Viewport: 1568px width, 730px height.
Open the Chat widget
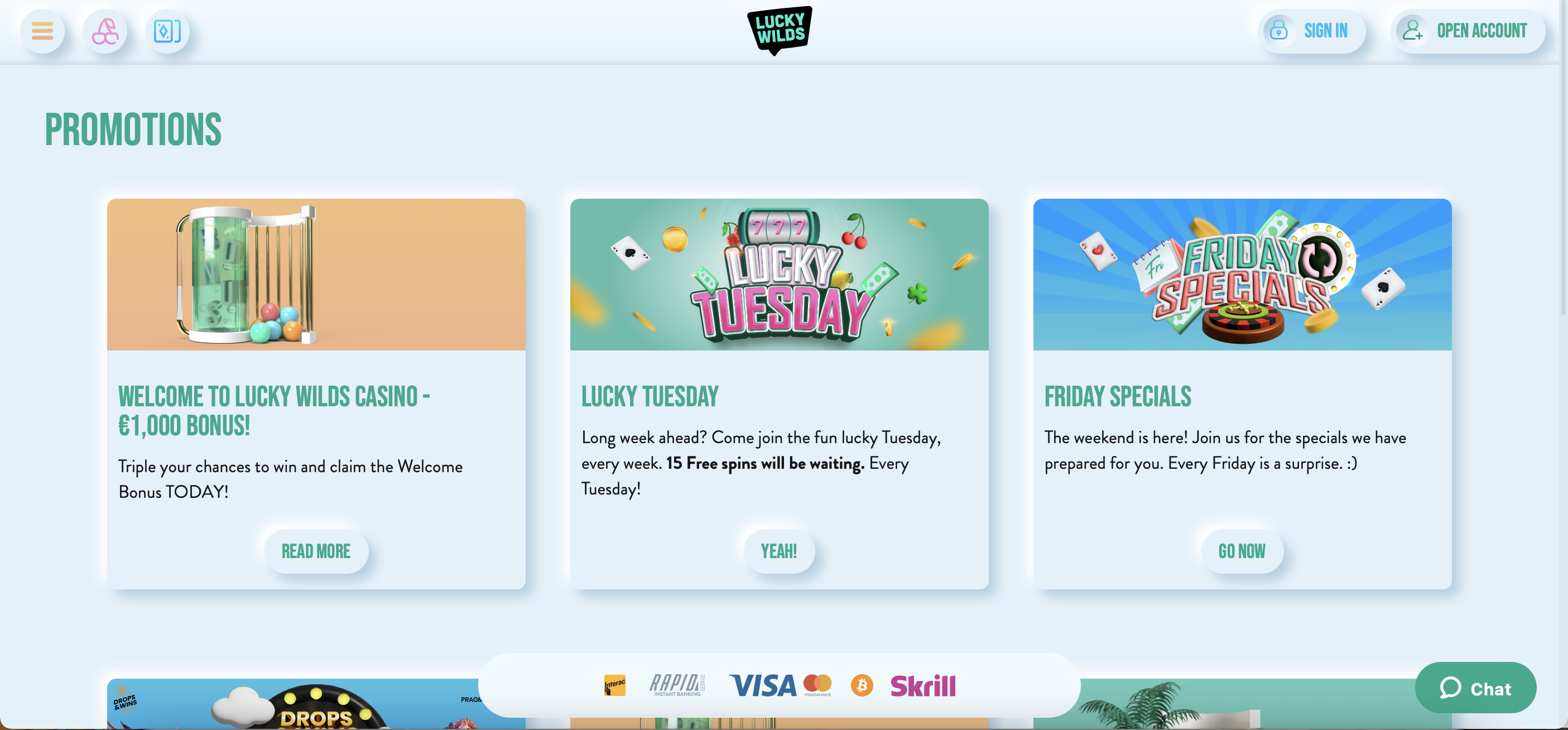click(x=1475, y=688)
